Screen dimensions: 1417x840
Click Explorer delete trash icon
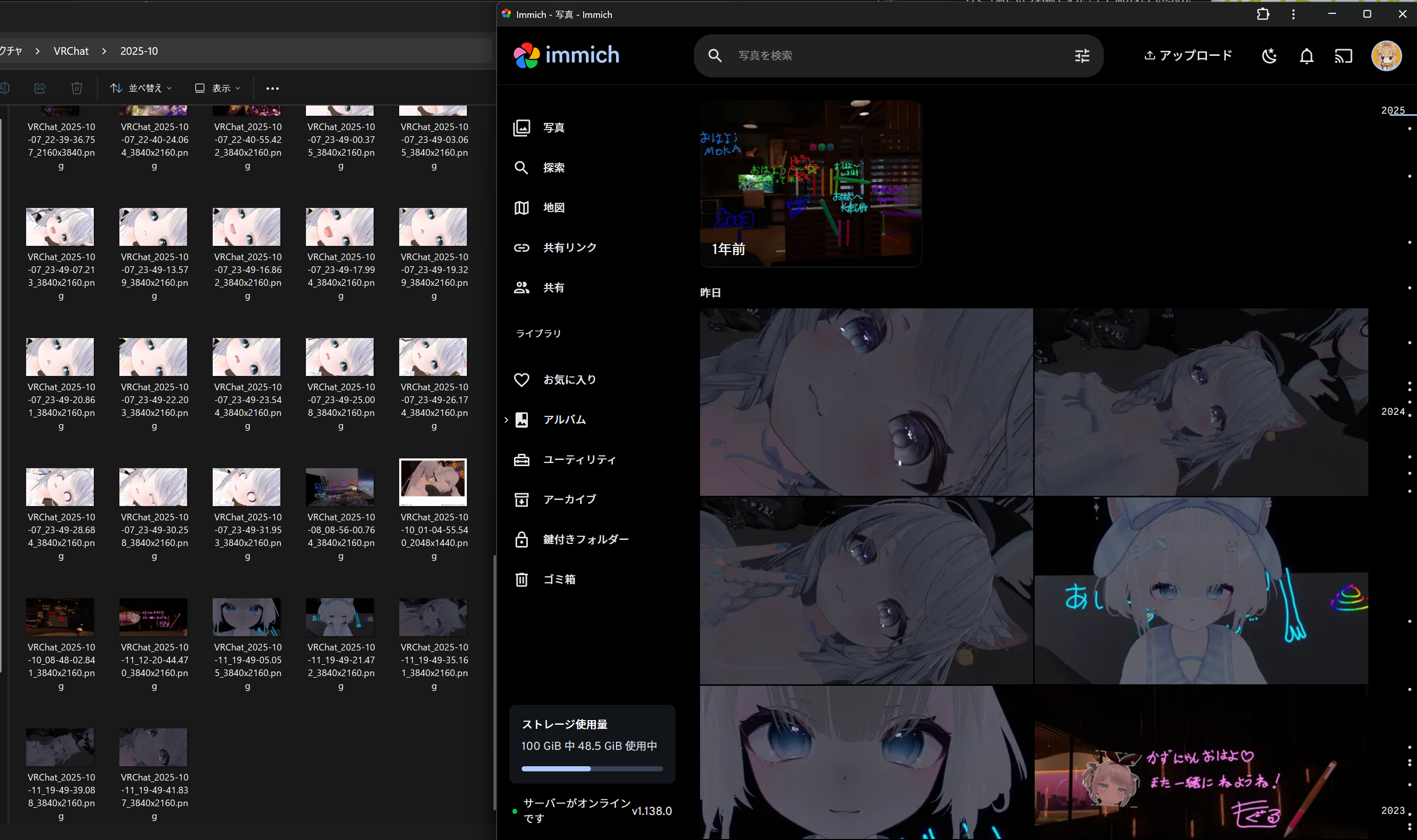77,88
